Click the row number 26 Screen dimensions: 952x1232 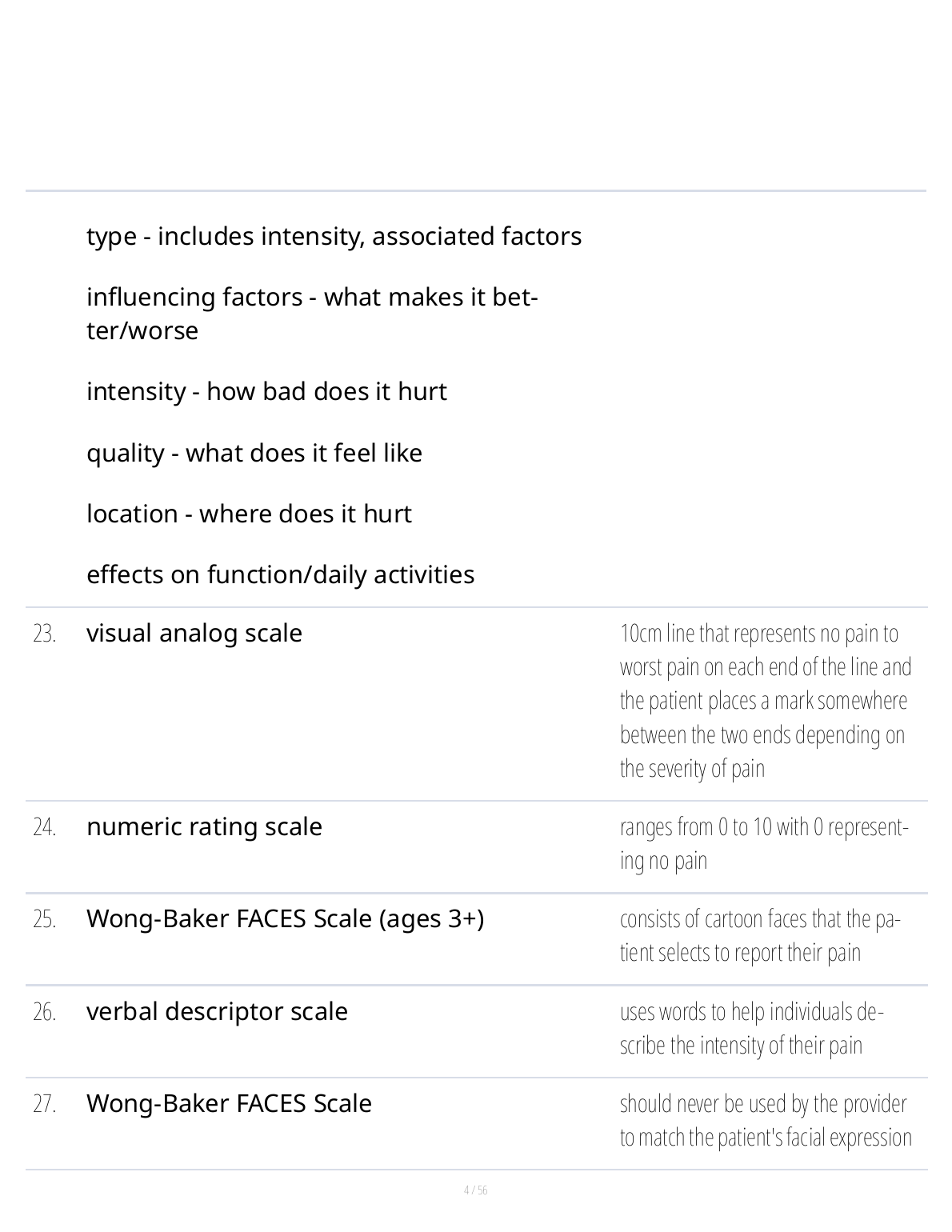[45, 1013]
